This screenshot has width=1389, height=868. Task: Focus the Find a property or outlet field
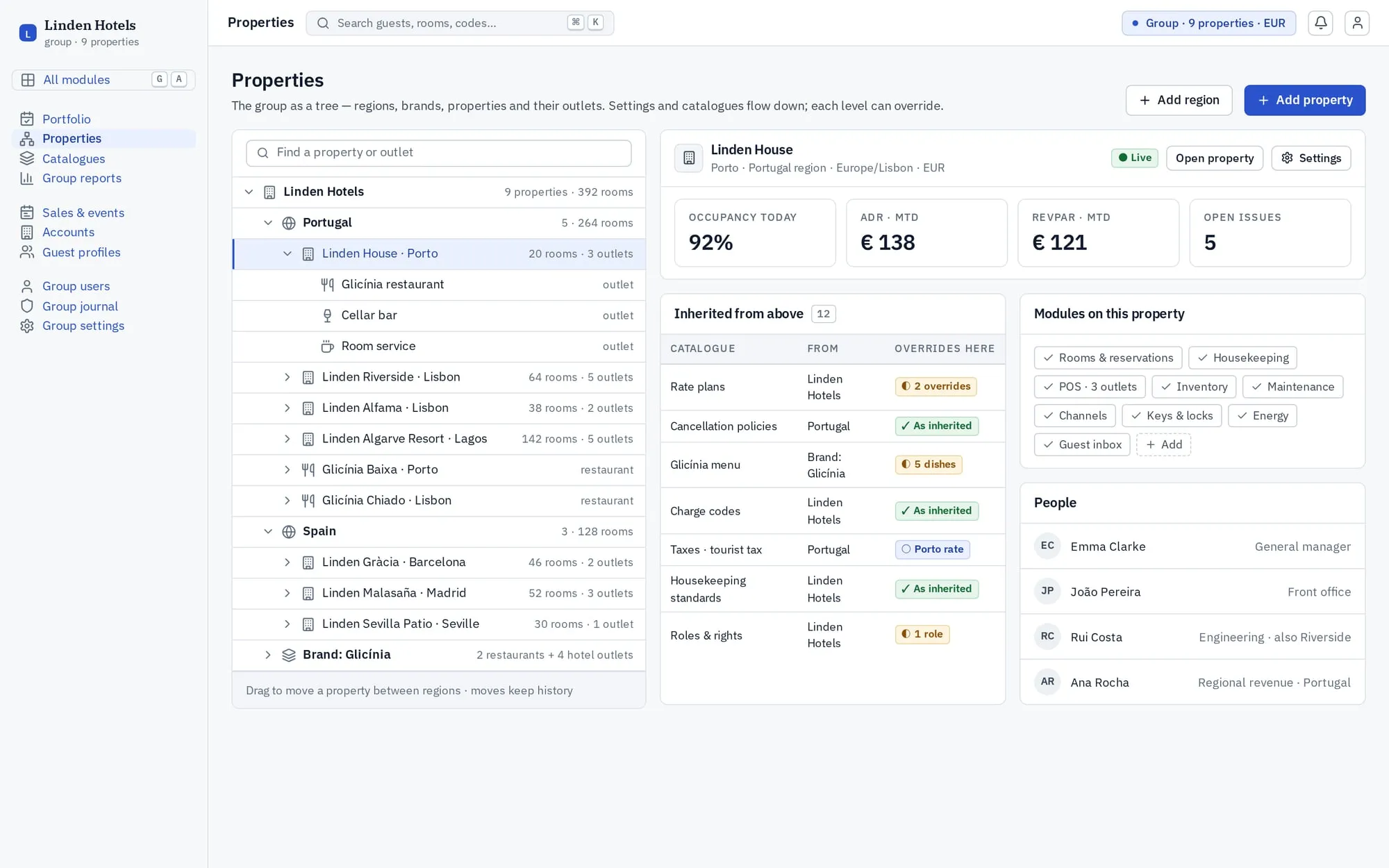(x=439, y=153)
